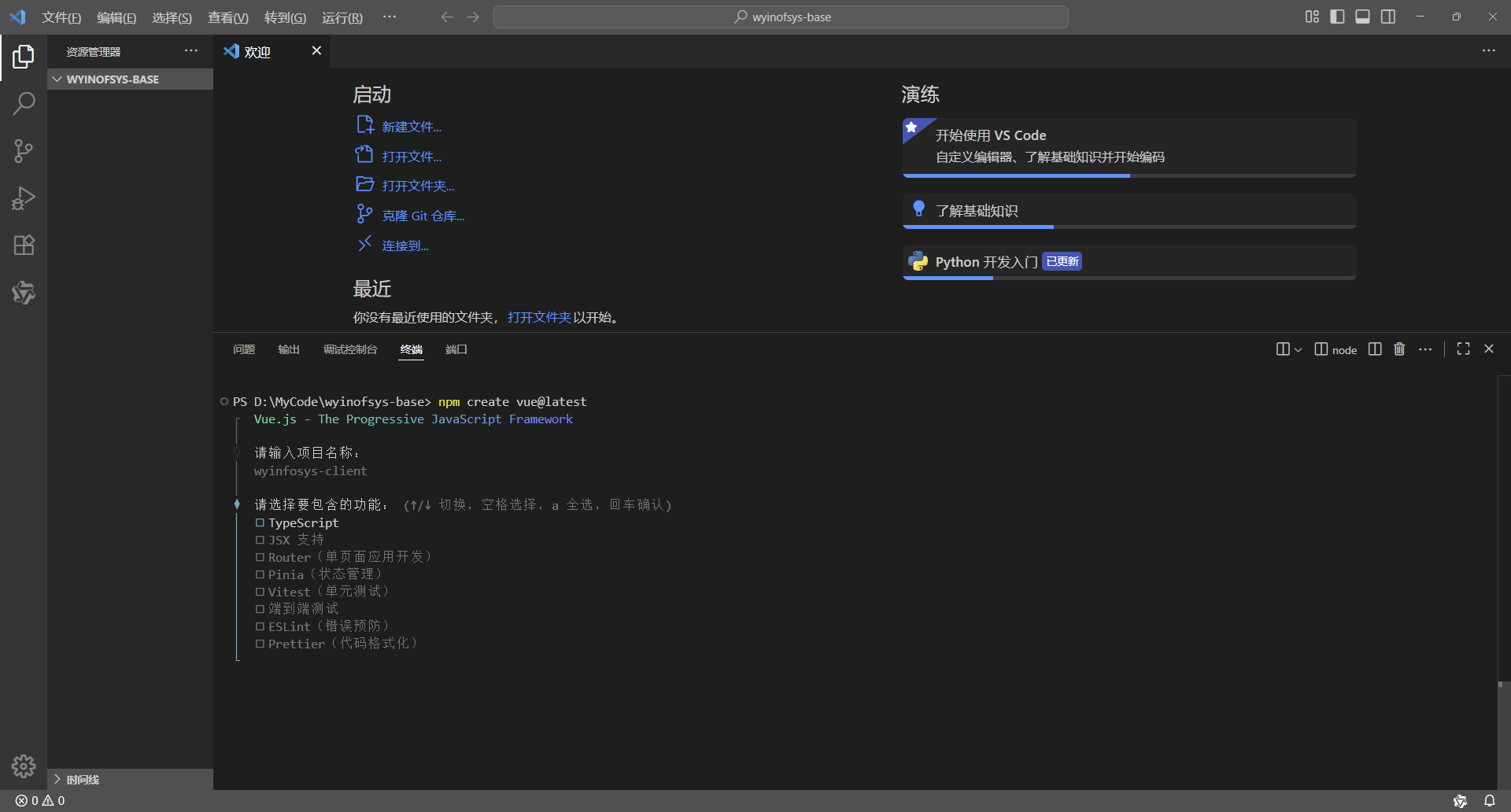The height and width of the screenshot is (812, 1511).
Task: Click the status bar assistant icon near bell
Action: (x=1461, y=801)
